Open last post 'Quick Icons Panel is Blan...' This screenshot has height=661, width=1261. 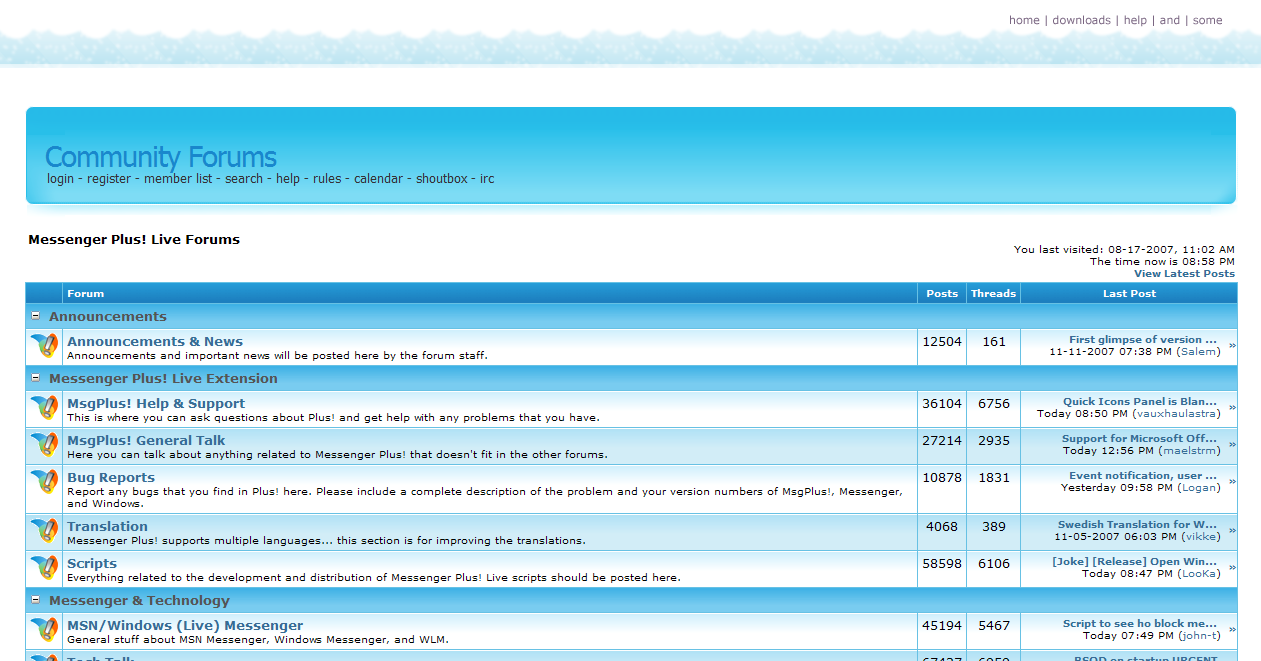point(1140,402)
